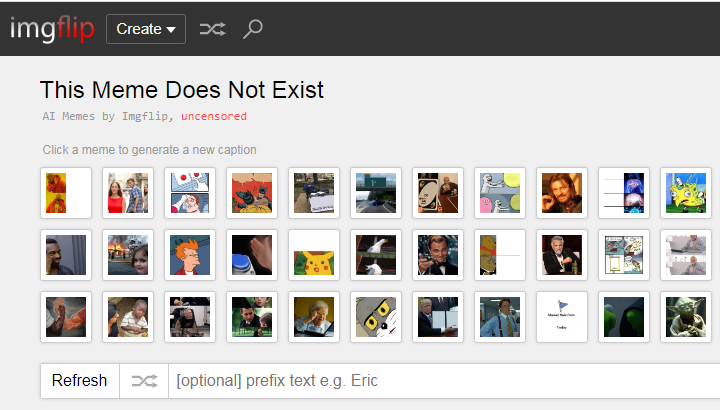Follow the red 'uncensored' link
This screenshot has width=720, height=410.
click(213, 116)
